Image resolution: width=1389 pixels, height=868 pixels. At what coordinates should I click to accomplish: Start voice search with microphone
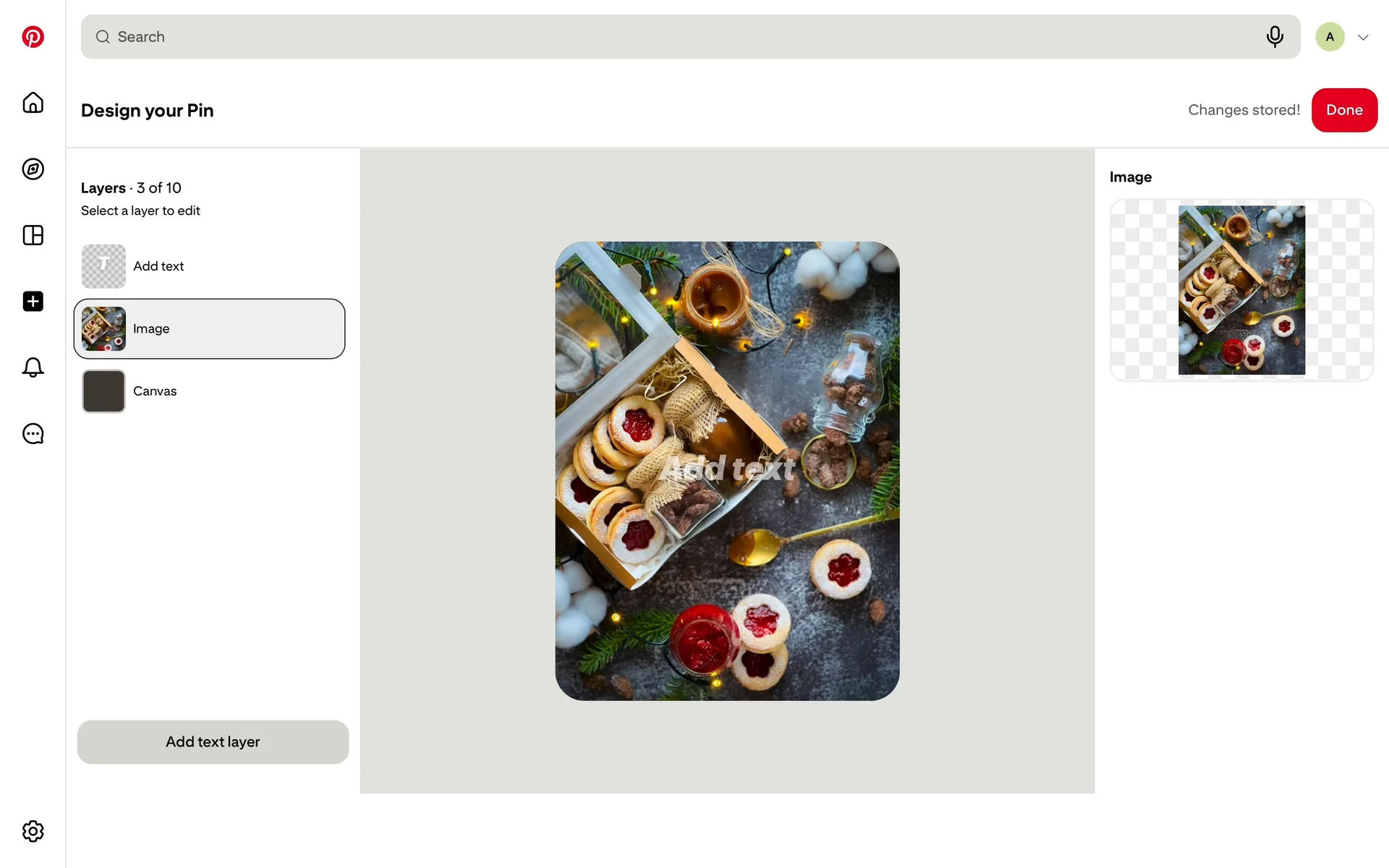pos(1275,37)
